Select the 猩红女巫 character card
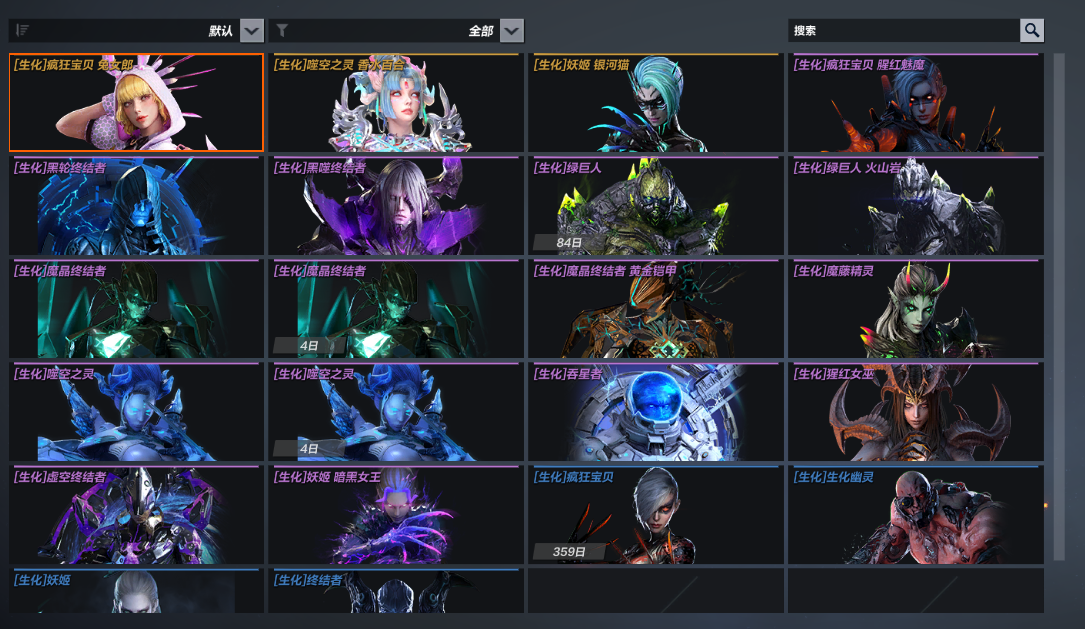Viewport: 1085px width, 629px height. pos(915,412)
